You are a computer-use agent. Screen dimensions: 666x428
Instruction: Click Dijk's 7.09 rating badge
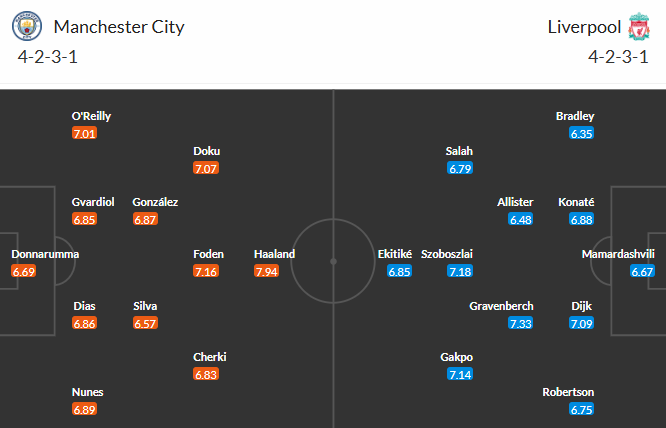582,323
